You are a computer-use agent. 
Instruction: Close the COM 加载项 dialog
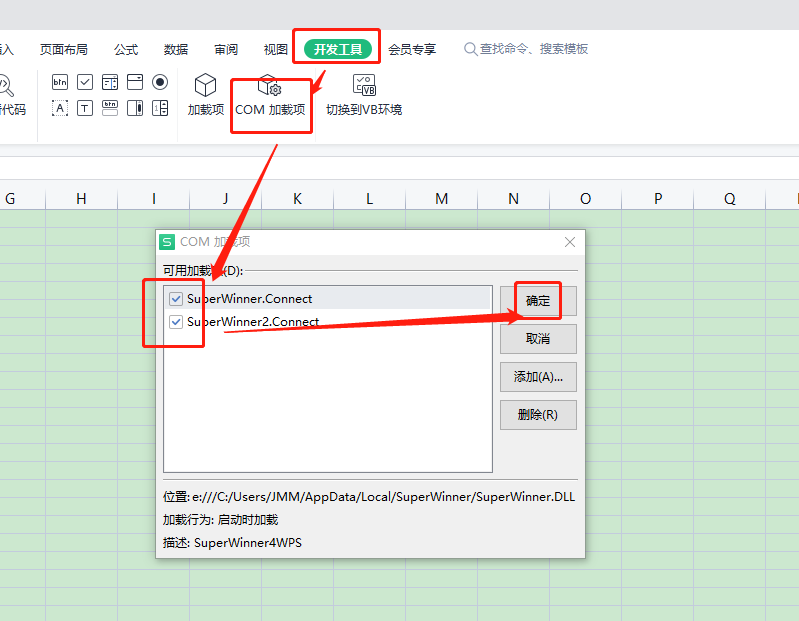click(570, 242)
